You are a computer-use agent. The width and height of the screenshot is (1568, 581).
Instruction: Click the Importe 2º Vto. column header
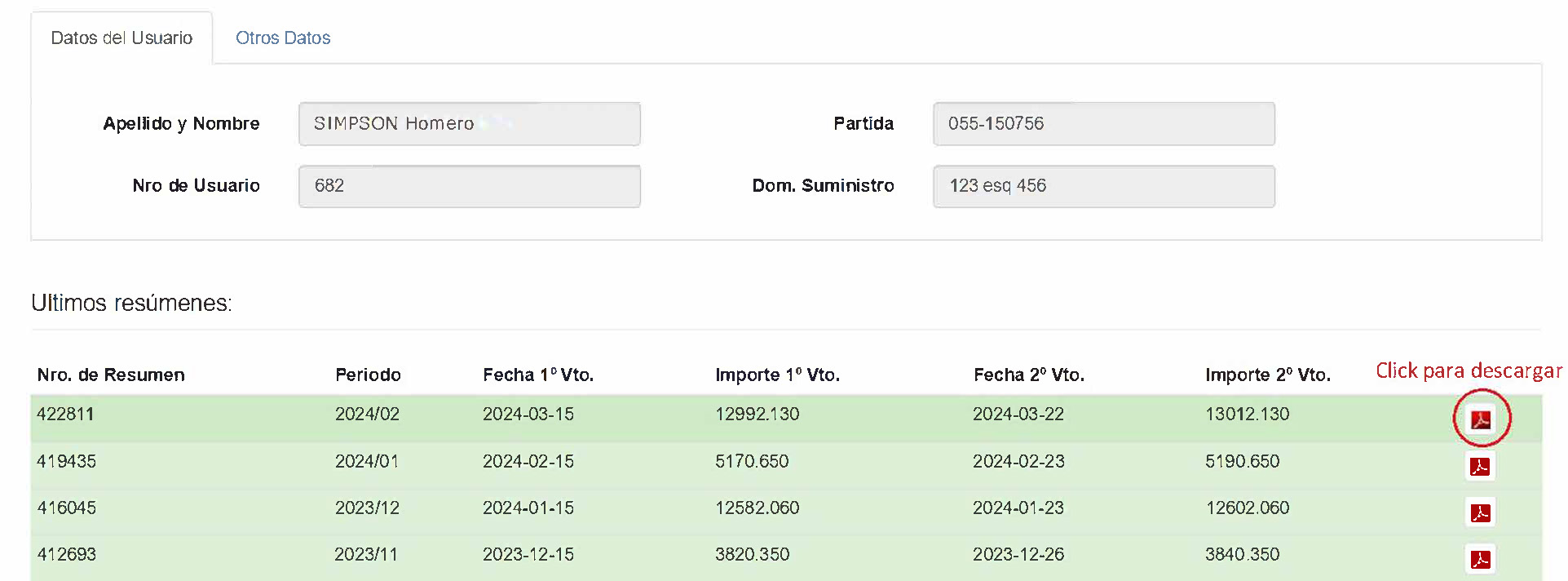coord(1267,375)
